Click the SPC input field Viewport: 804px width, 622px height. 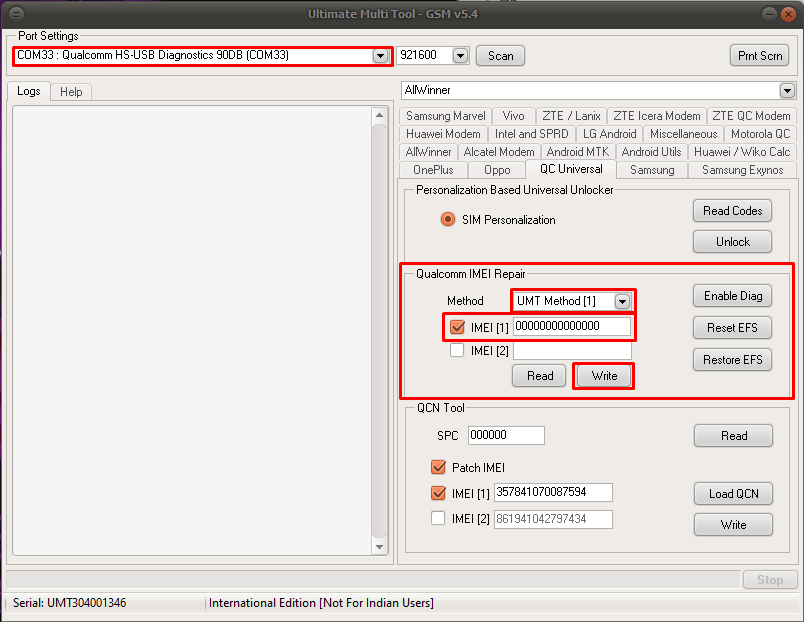pyautogui.click(x=506, y=435)
